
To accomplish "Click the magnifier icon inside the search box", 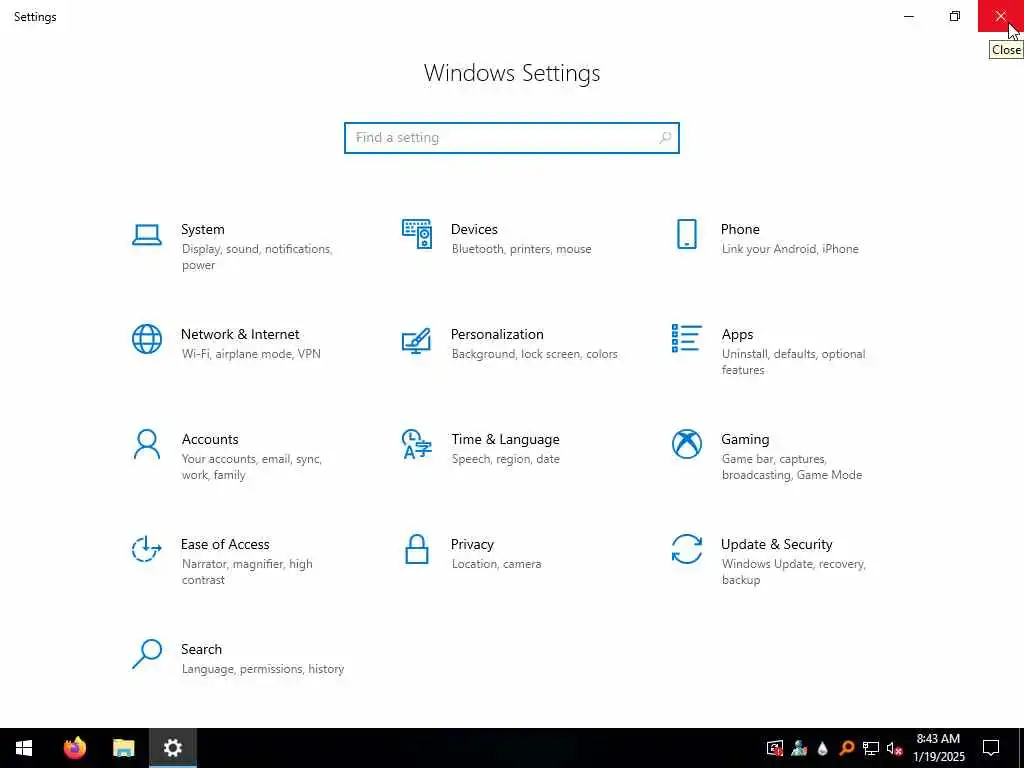I will point(665,138).
